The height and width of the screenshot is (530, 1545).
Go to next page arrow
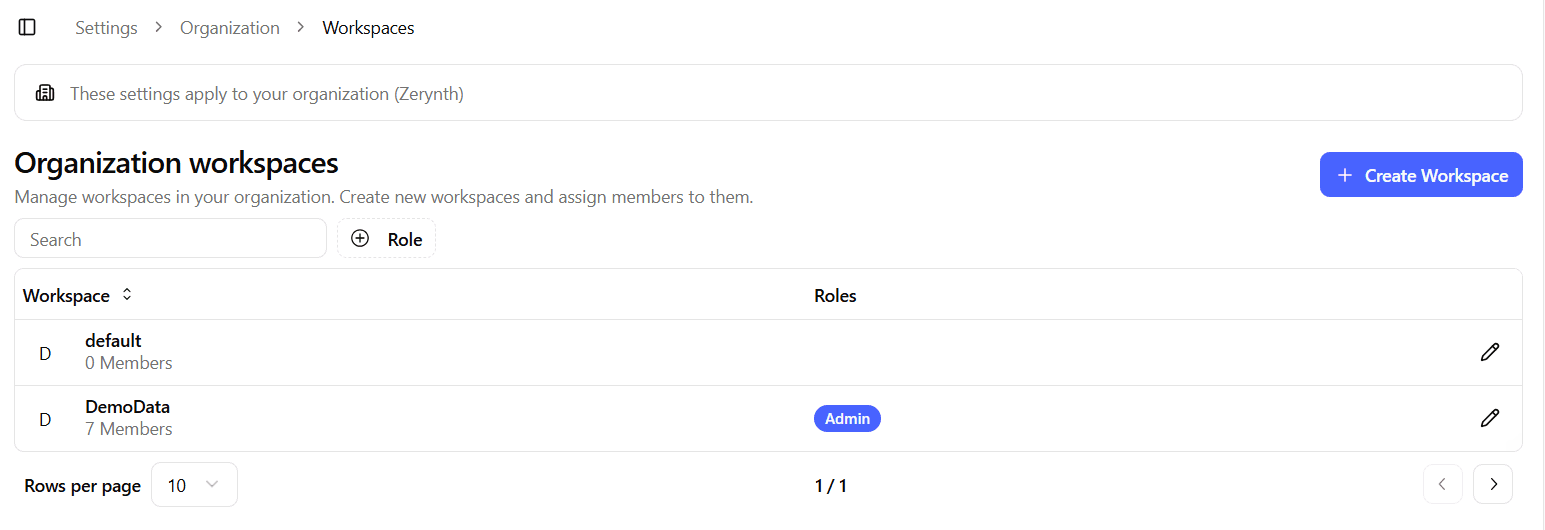pyautogui.click(x=1493, y=484)
